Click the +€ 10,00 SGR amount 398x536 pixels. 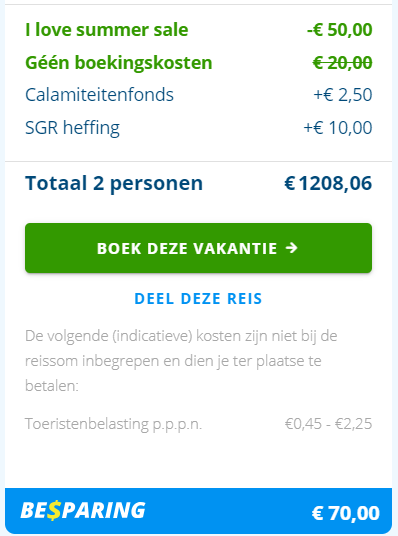click(x=338, y=128)
